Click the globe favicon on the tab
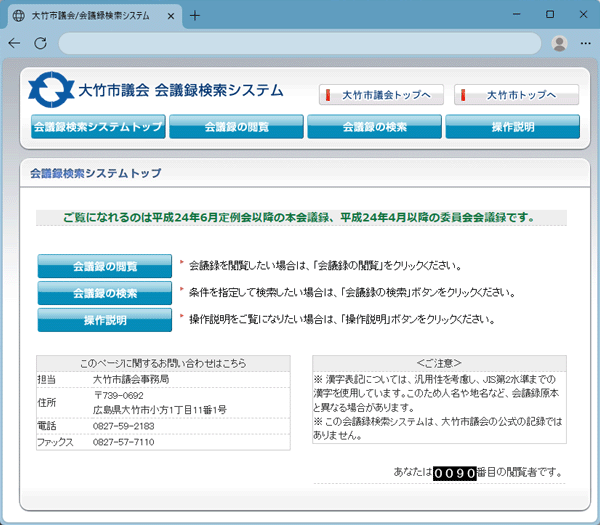Viewport: 600px width, 525px height. pyautogui.click(x=18, y=16)
